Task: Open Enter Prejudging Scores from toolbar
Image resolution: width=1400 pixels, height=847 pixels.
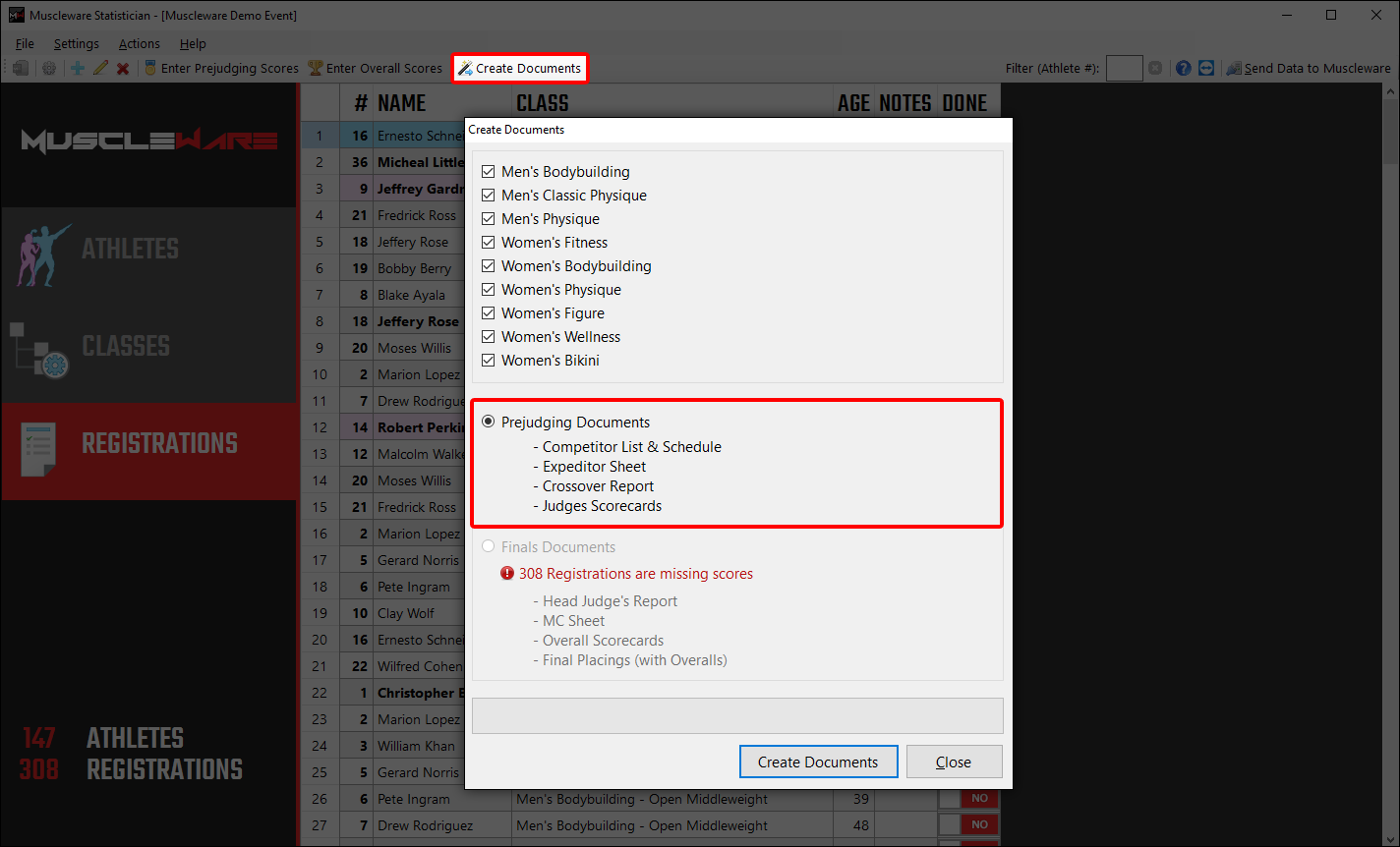Action: tap(221, 68)
